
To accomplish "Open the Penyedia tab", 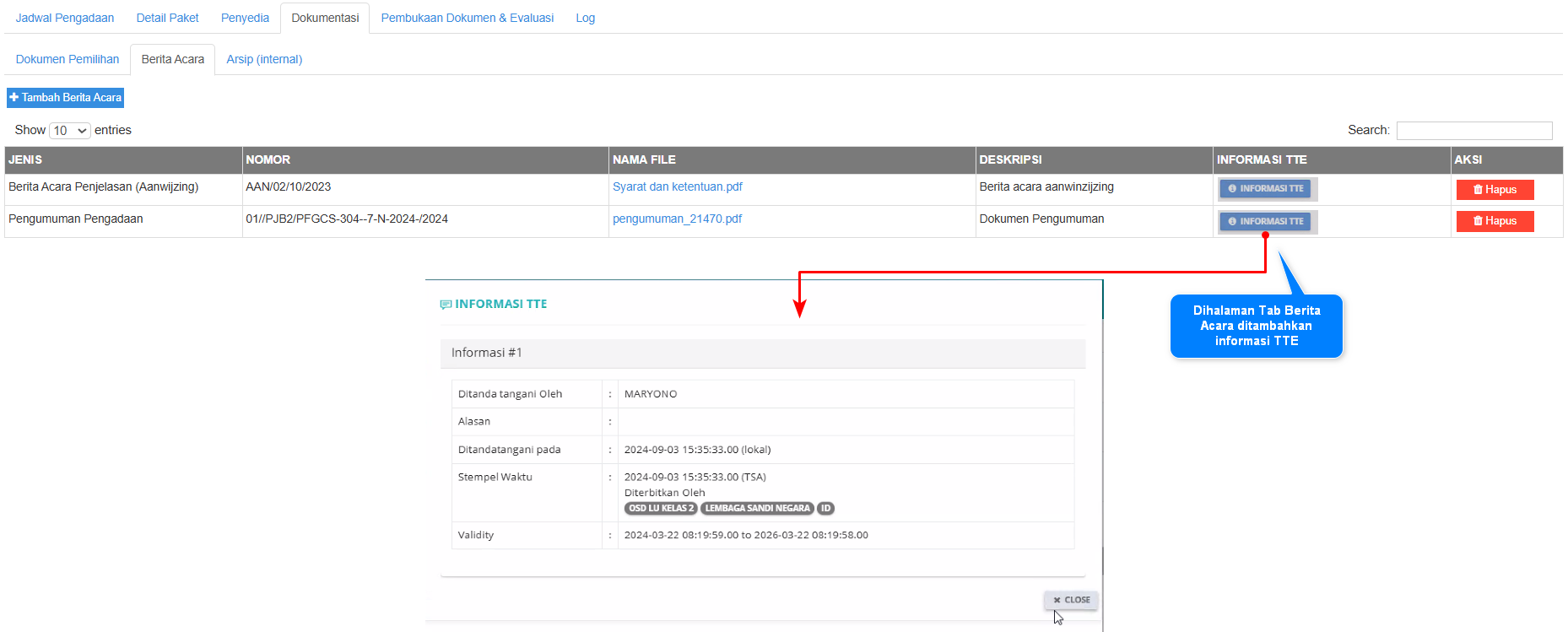I will click(x=245, y=18).
